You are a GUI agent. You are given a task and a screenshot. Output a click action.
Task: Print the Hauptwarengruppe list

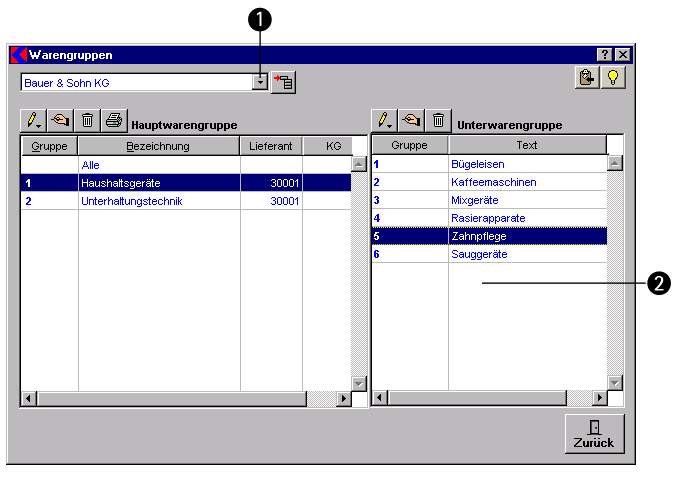115,121
